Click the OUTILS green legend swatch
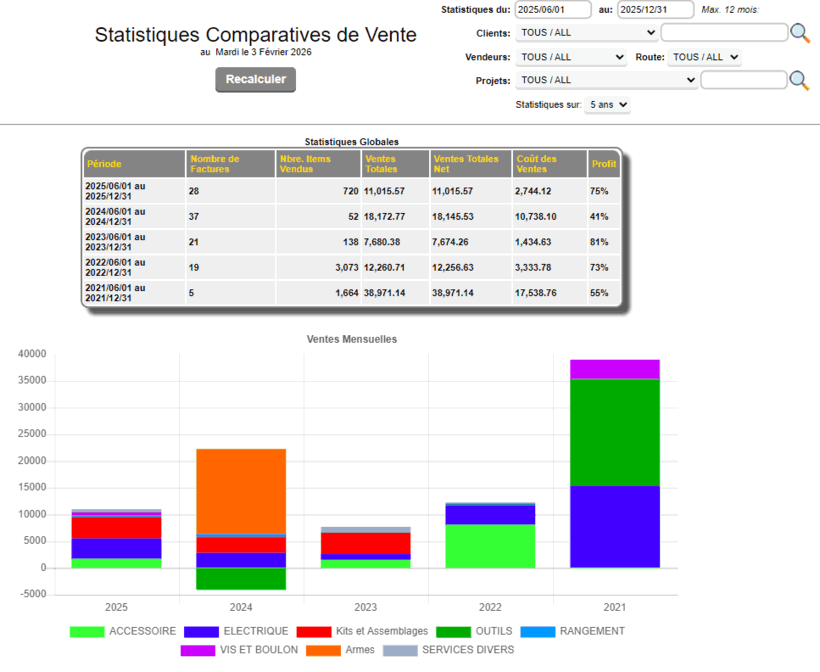820x672 pixels. pos(458,631)
